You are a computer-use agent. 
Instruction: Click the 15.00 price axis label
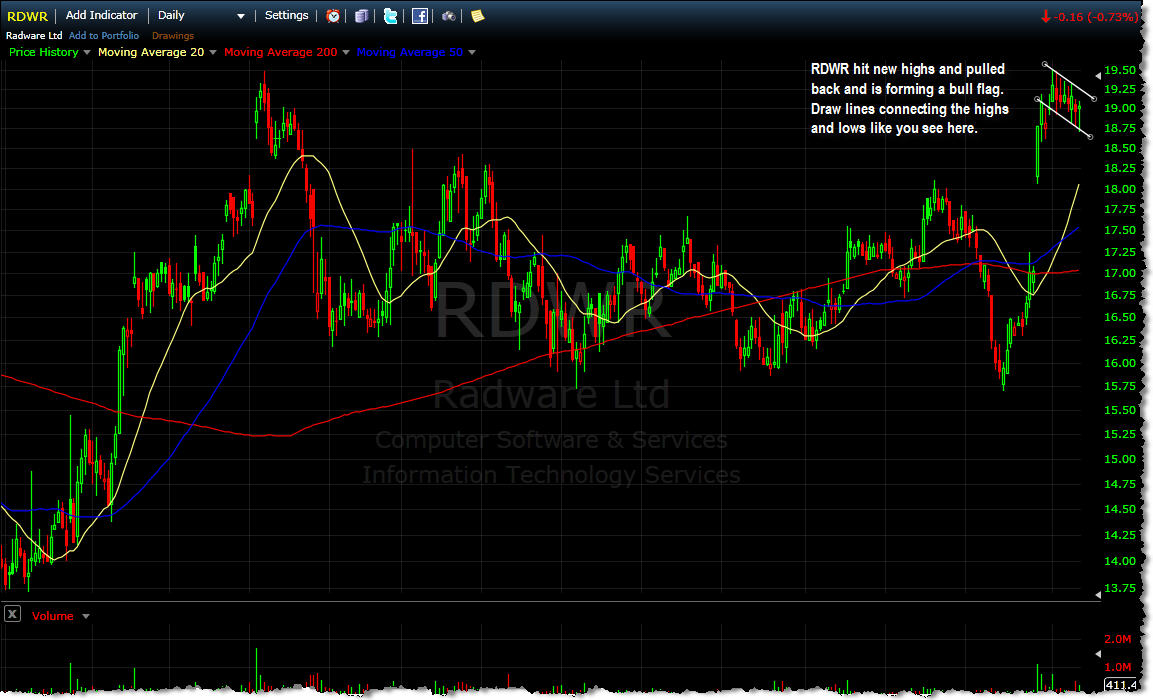1120,459
